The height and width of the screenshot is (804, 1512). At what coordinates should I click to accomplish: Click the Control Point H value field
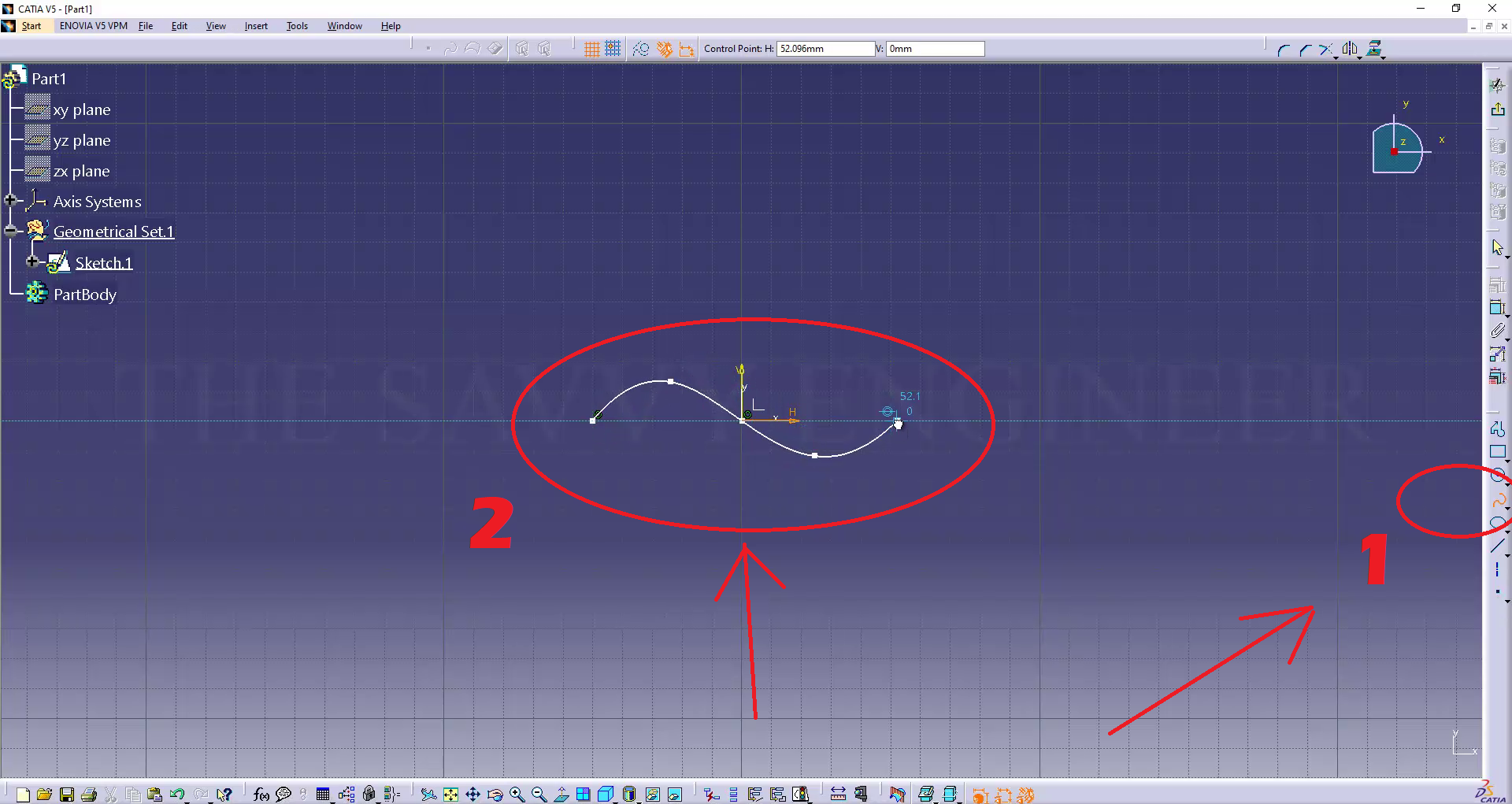tap(825, 49)
